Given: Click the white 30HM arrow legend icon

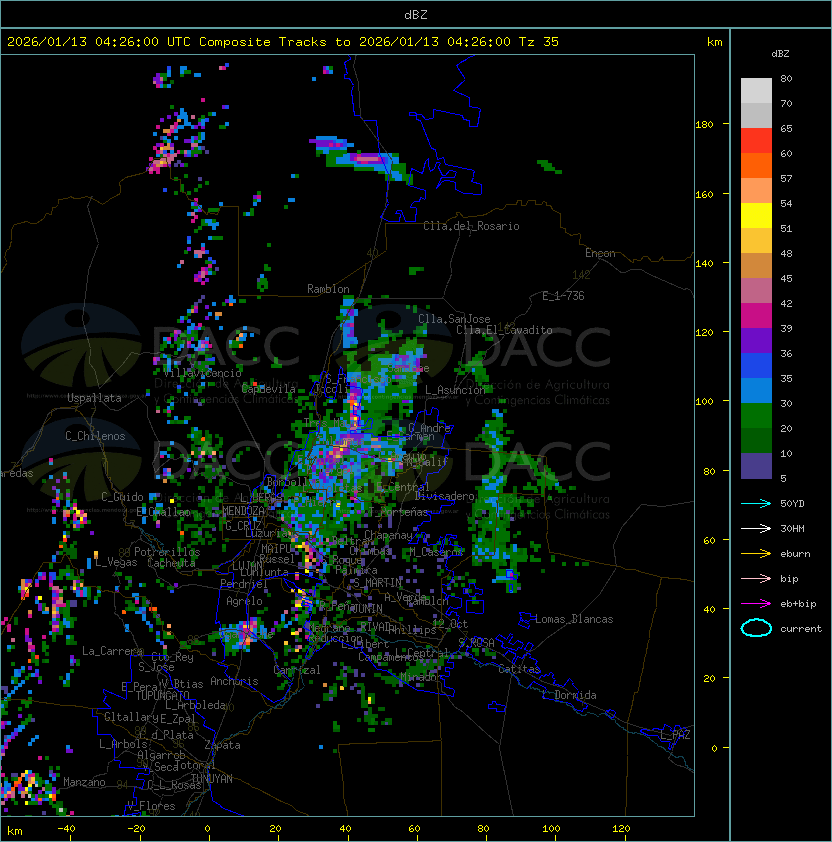Looking at the screenshot, I should click(x=756, y=528).
